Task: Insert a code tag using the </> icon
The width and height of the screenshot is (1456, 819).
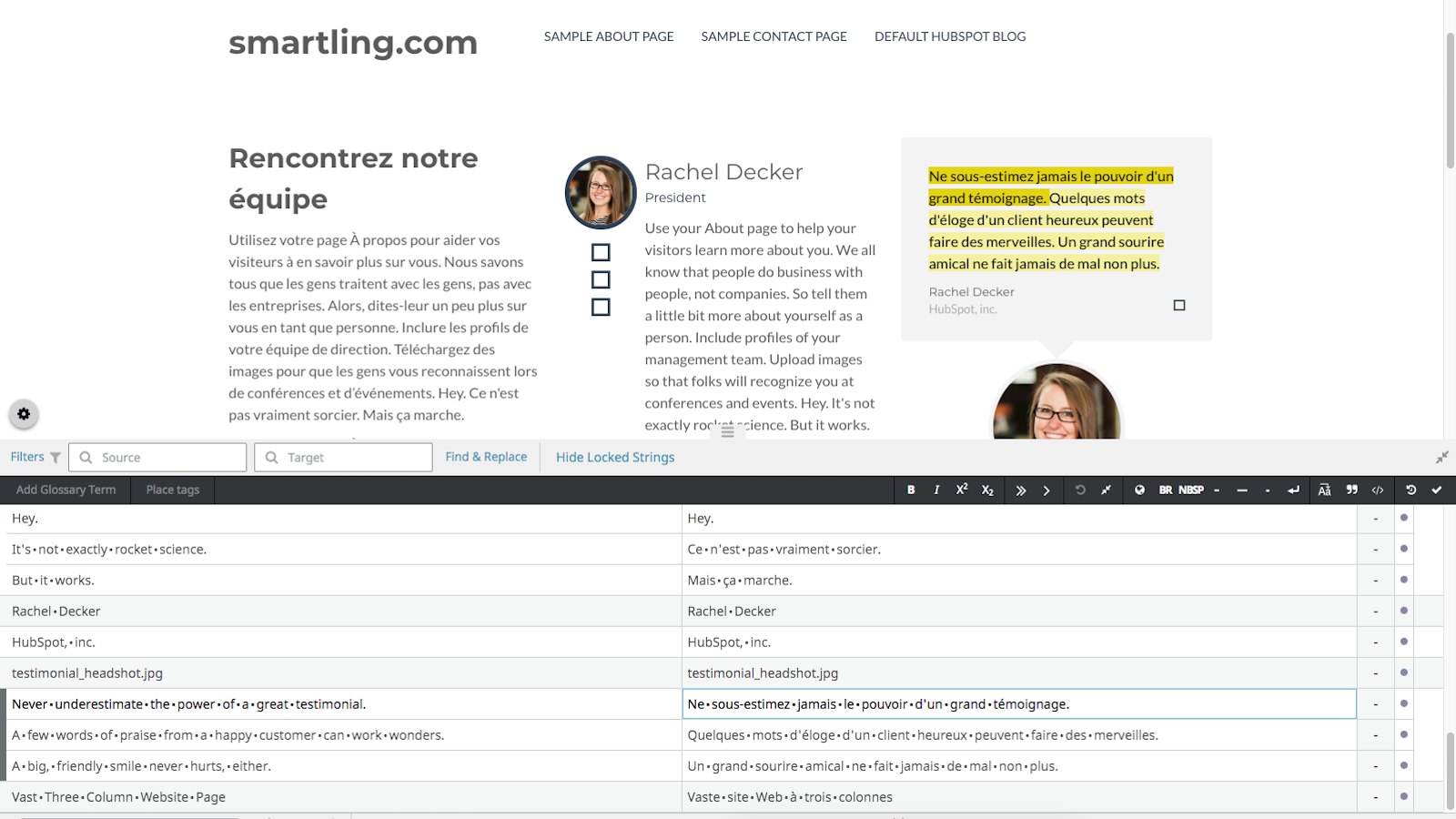Action: click(x=1378, y=490)
